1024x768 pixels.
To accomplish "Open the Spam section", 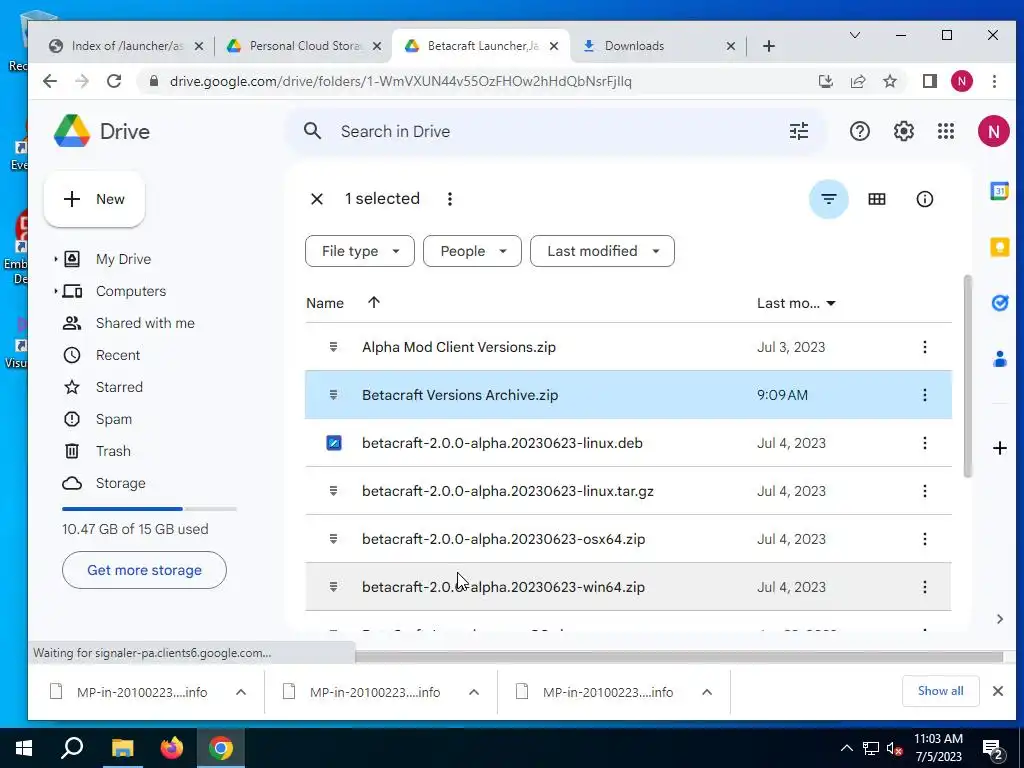I will [114, 419].
